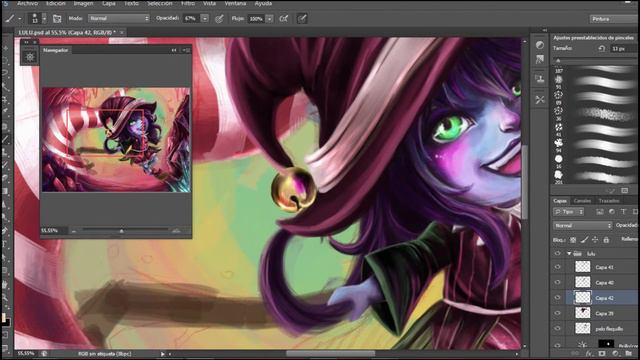Lock layer position icon
Viewport: 640px width, 360px height.
click(x=595, y=240)
